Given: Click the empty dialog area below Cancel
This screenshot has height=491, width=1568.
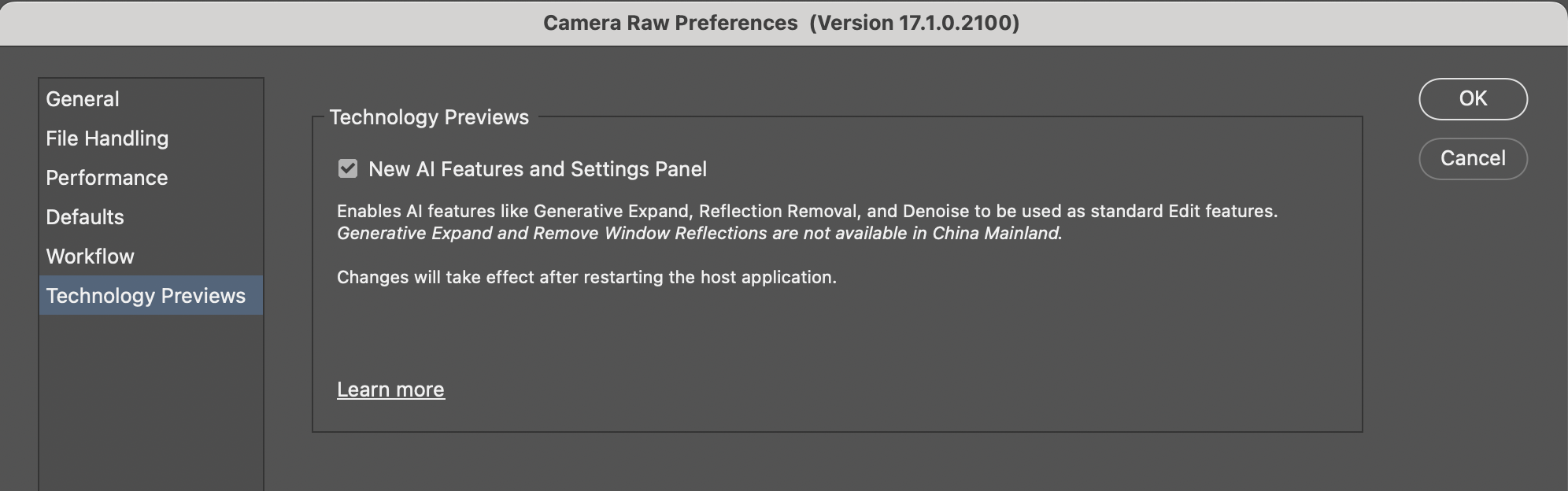Looking at the screenshot, I should pyautogui.click(x=1473, y=315).
